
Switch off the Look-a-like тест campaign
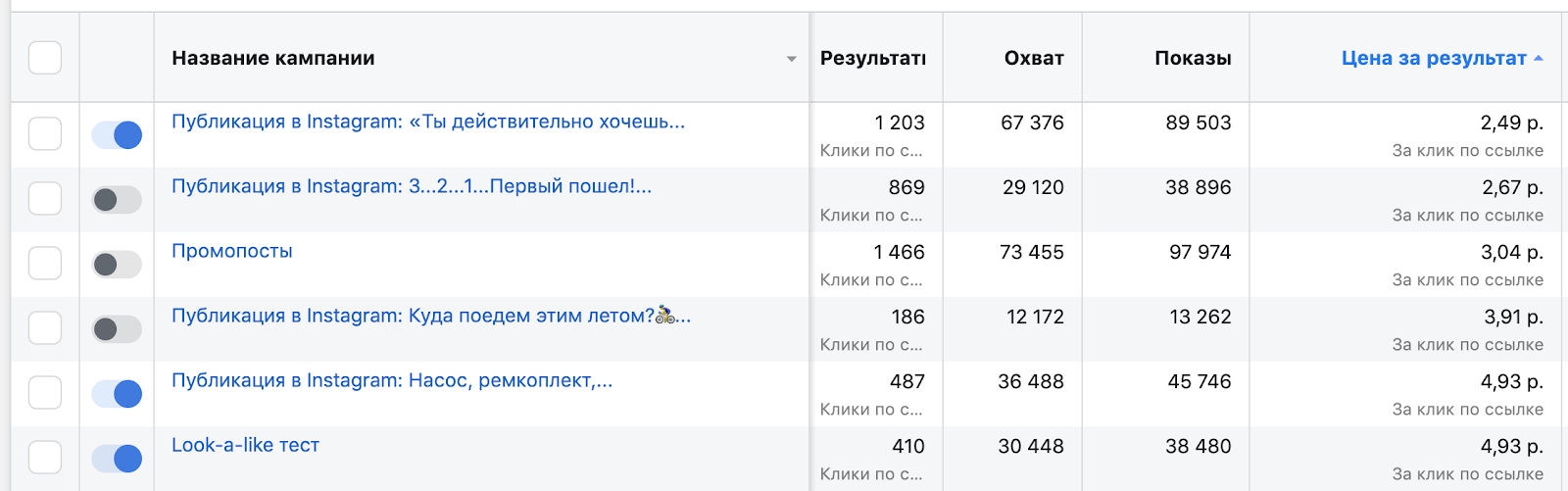pyautogui.click(x=117, y=459)
